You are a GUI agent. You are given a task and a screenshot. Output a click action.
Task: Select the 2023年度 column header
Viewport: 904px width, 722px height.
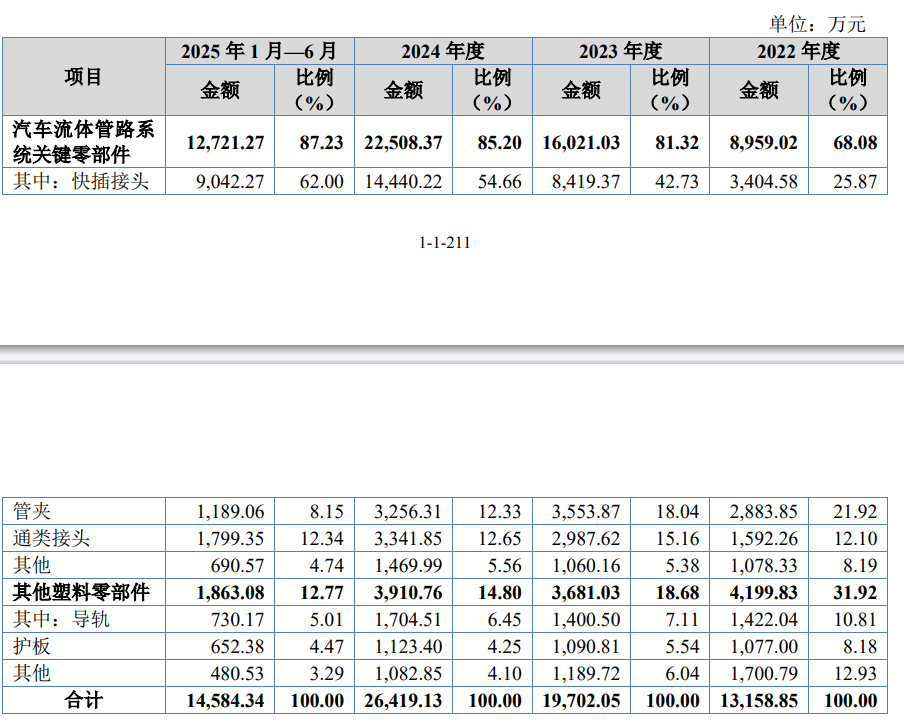(x=620, y=51)
